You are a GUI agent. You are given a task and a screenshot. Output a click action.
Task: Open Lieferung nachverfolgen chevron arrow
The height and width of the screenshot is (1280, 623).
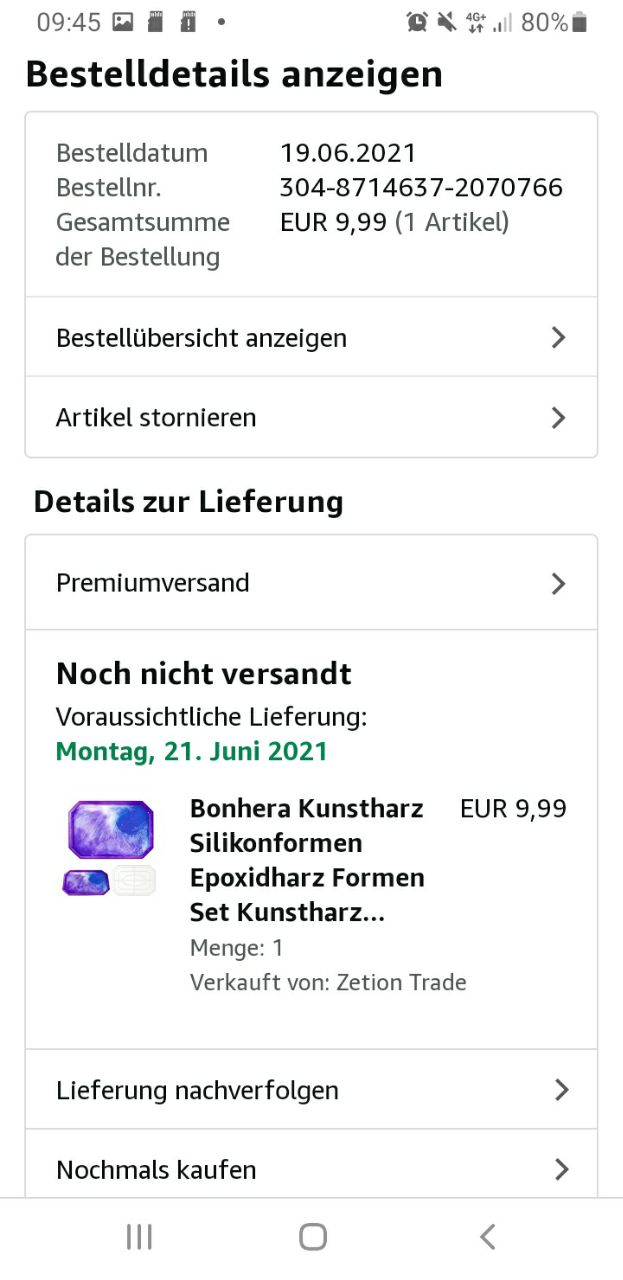tap(561, 1090)
